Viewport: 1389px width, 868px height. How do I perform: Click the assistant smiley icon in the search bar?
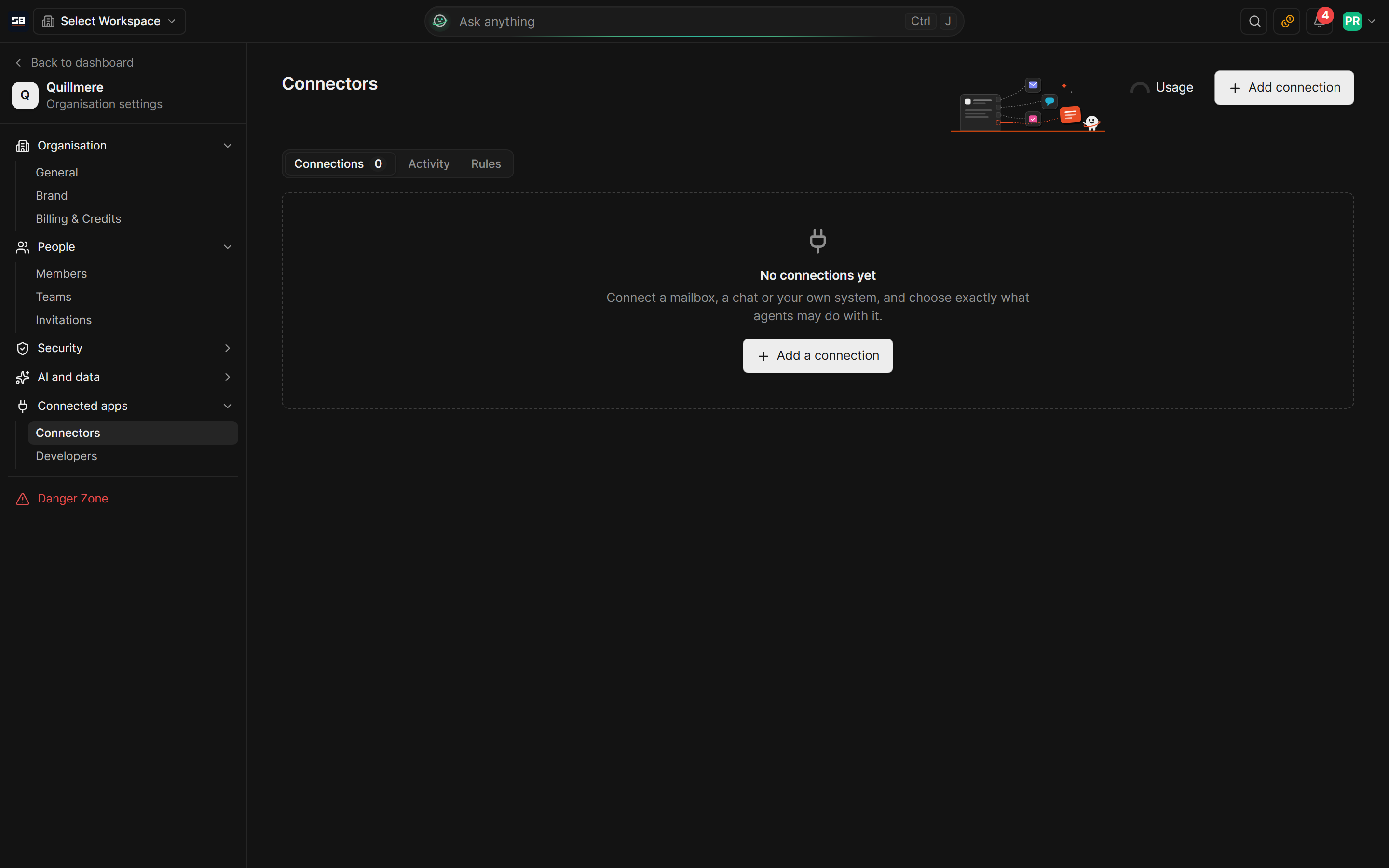click(x=440, y=21)
